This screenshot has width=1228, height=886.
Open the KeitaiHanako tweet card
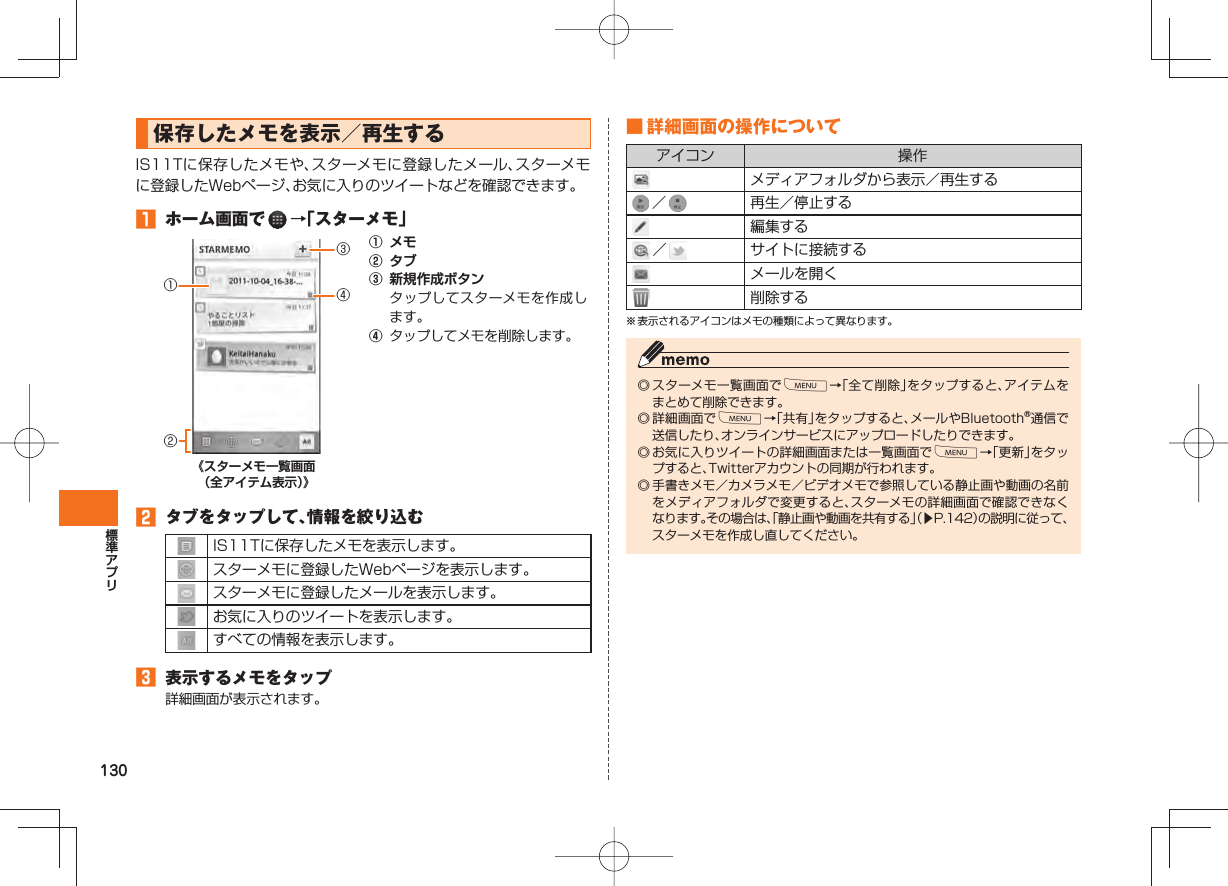pos(256,356)
